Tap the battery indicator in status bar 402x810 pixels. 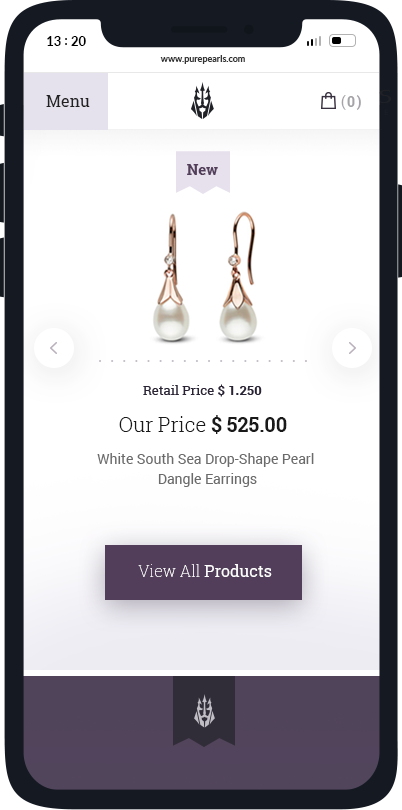coord(343,40)
